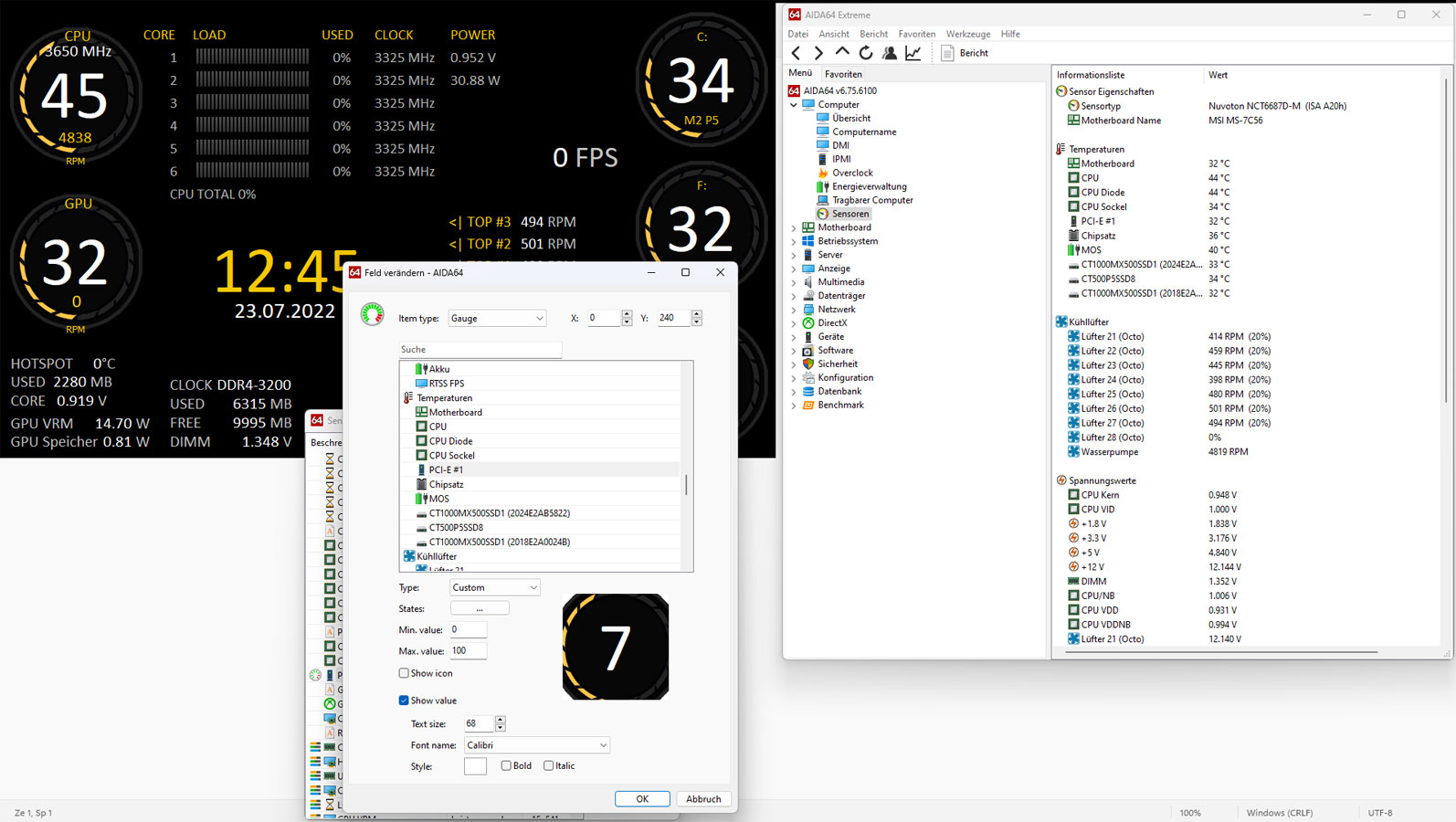
Task: Click the Bericht report button in toolbar
Action: tap(965, 53)
